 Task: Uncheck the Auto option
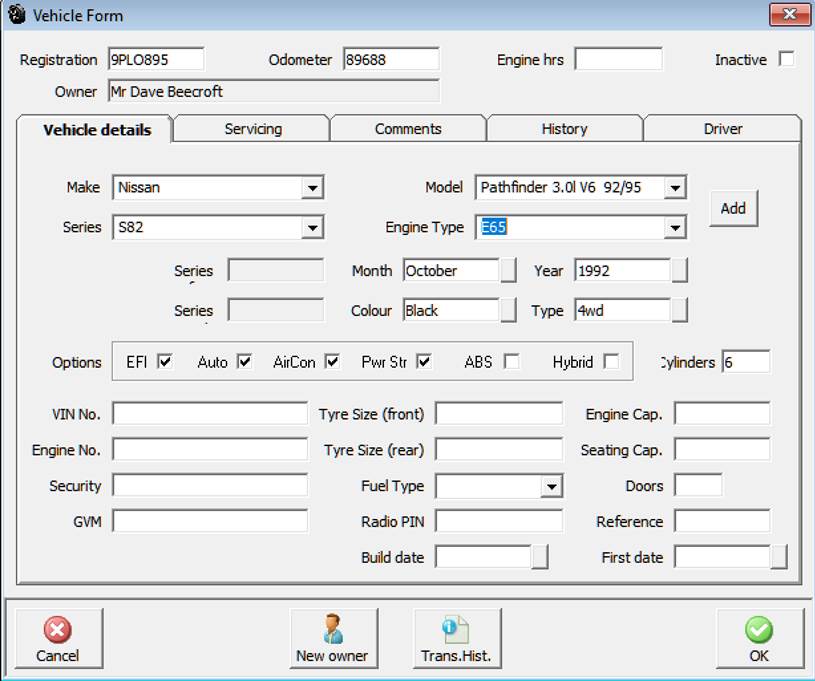pos(244,361)
